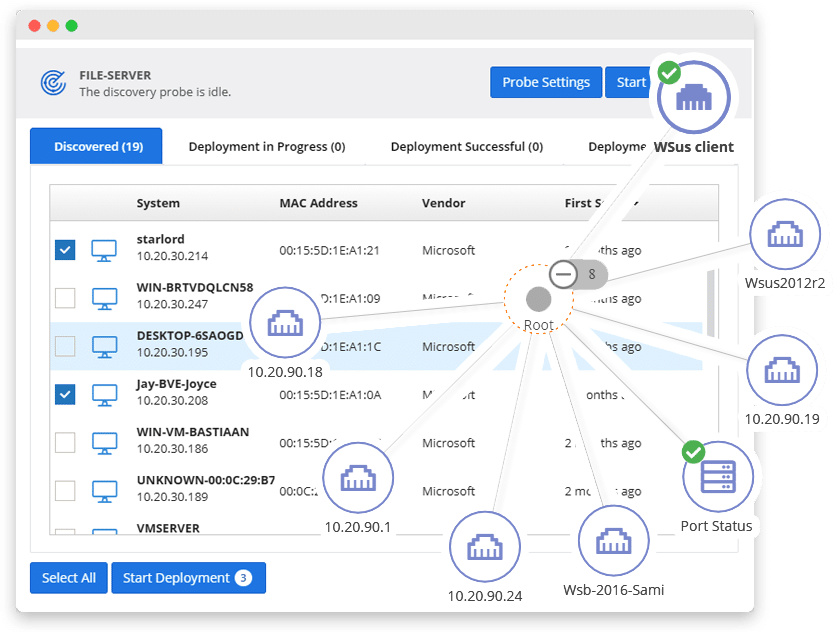Click the Start Deployment button
This screenshot has height=634, width=834.
tap(188, 578)
